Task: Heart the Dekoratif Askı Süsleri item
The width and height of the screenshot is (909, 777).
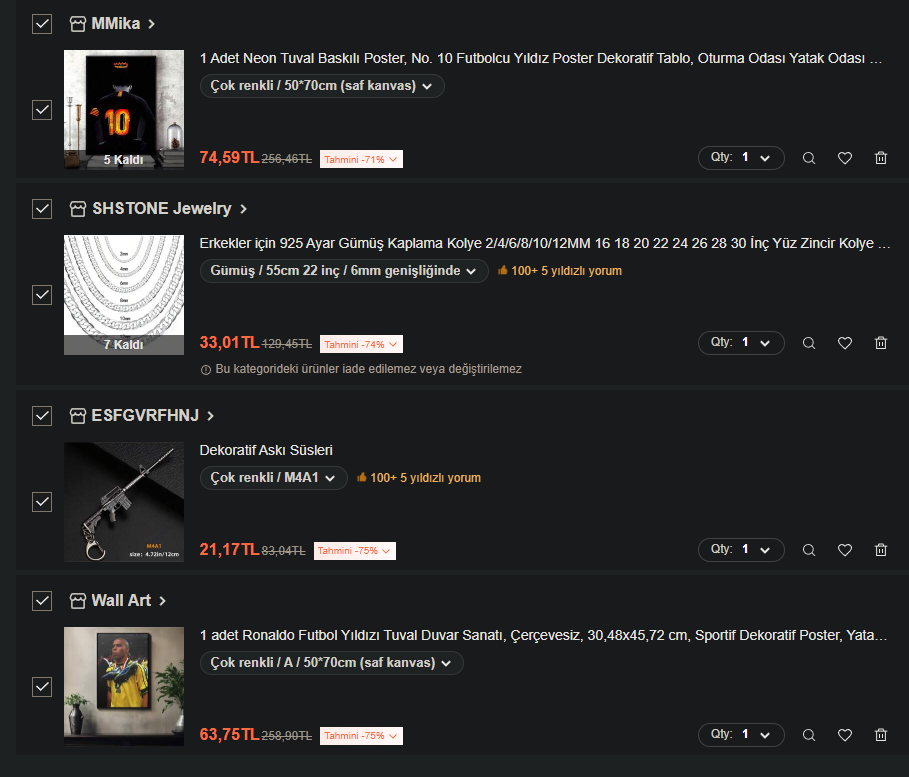Action: [x=845, y=550]
